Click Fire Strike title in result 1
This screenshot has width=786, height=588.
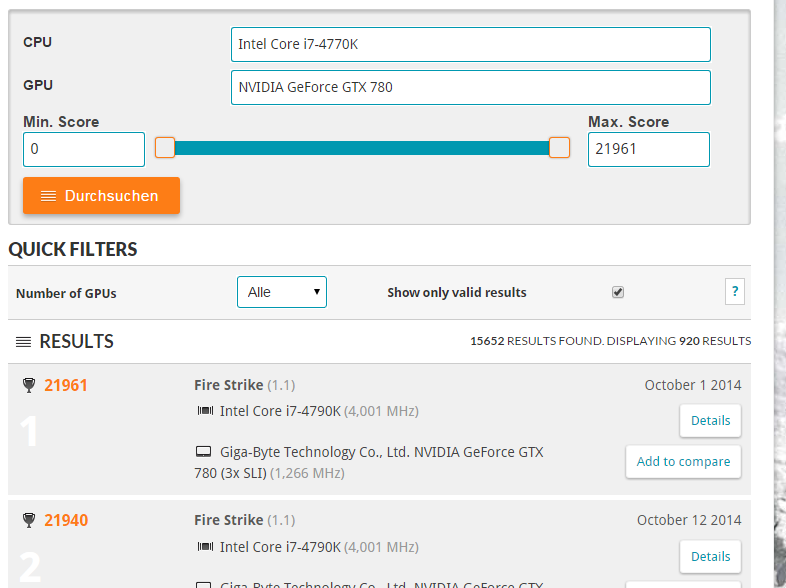229,385
